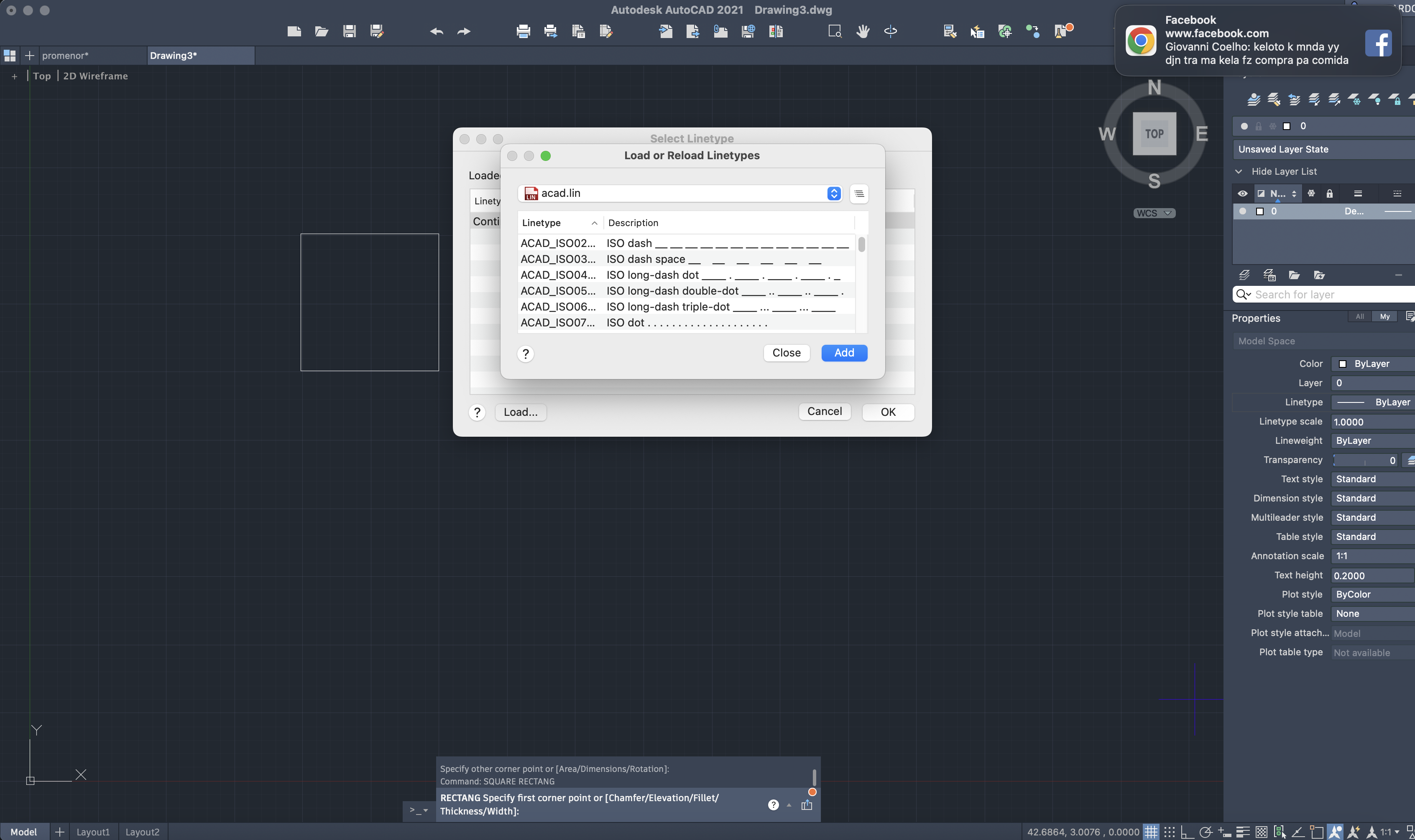Open the Unsaved Layer State dropdown
This screenshot has height=840, width=1415.
[1324, 150]
